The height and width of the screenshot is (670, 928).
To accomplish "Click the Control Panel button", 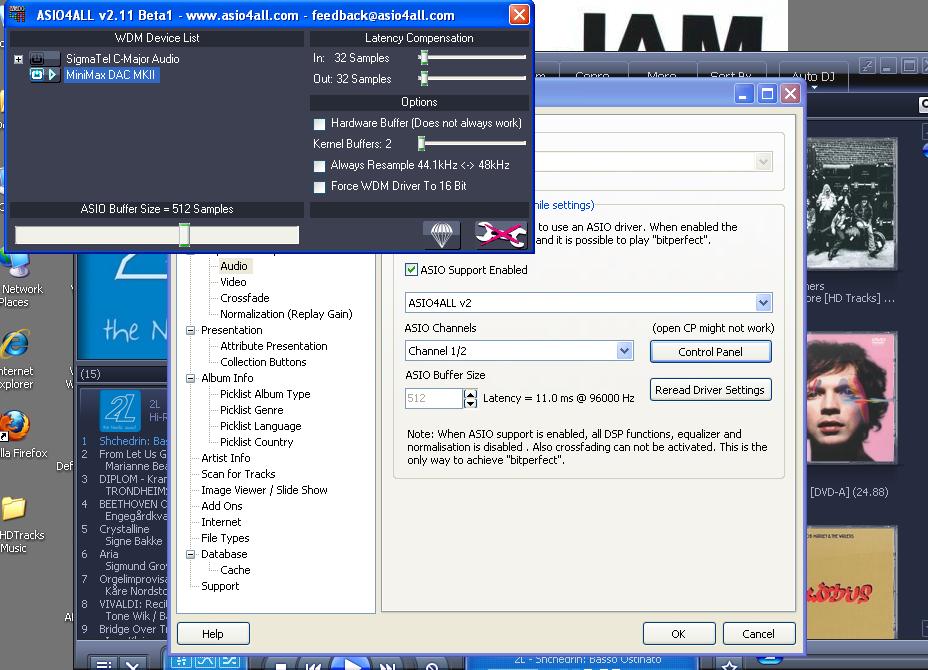I will 710,352.
